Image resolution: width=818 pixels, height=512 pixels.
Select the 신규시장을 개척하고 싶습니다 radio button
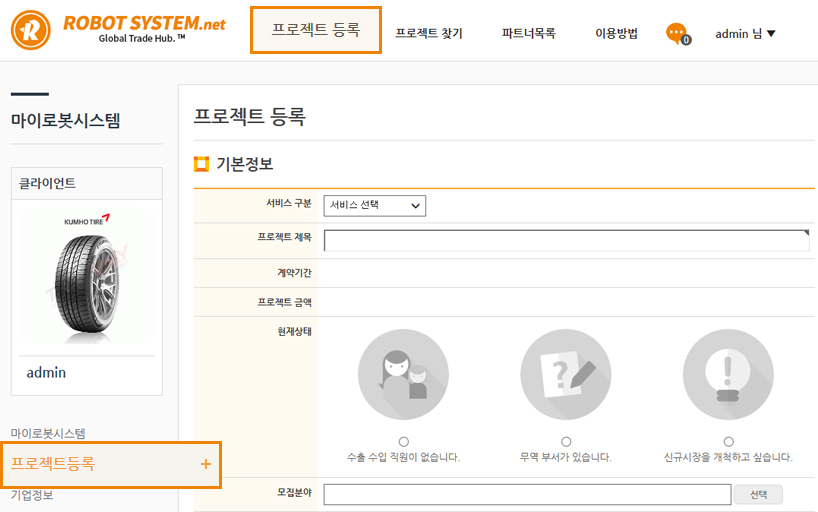tap(728, 441)
